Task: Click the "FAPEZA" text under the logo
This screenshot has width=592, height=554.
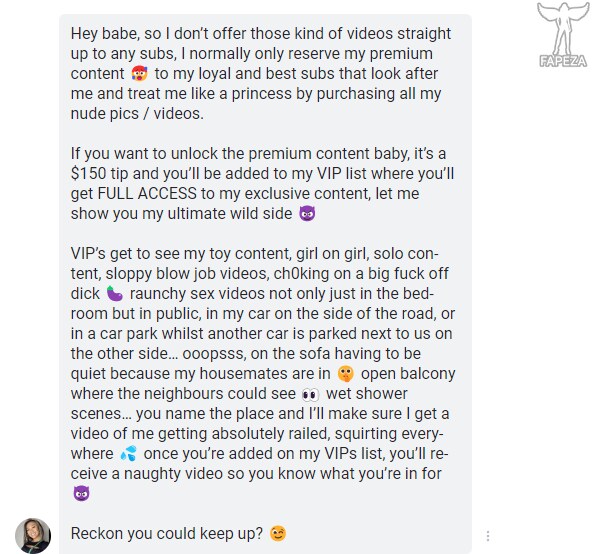Action: pyautogui.click(x=563, y=61)
